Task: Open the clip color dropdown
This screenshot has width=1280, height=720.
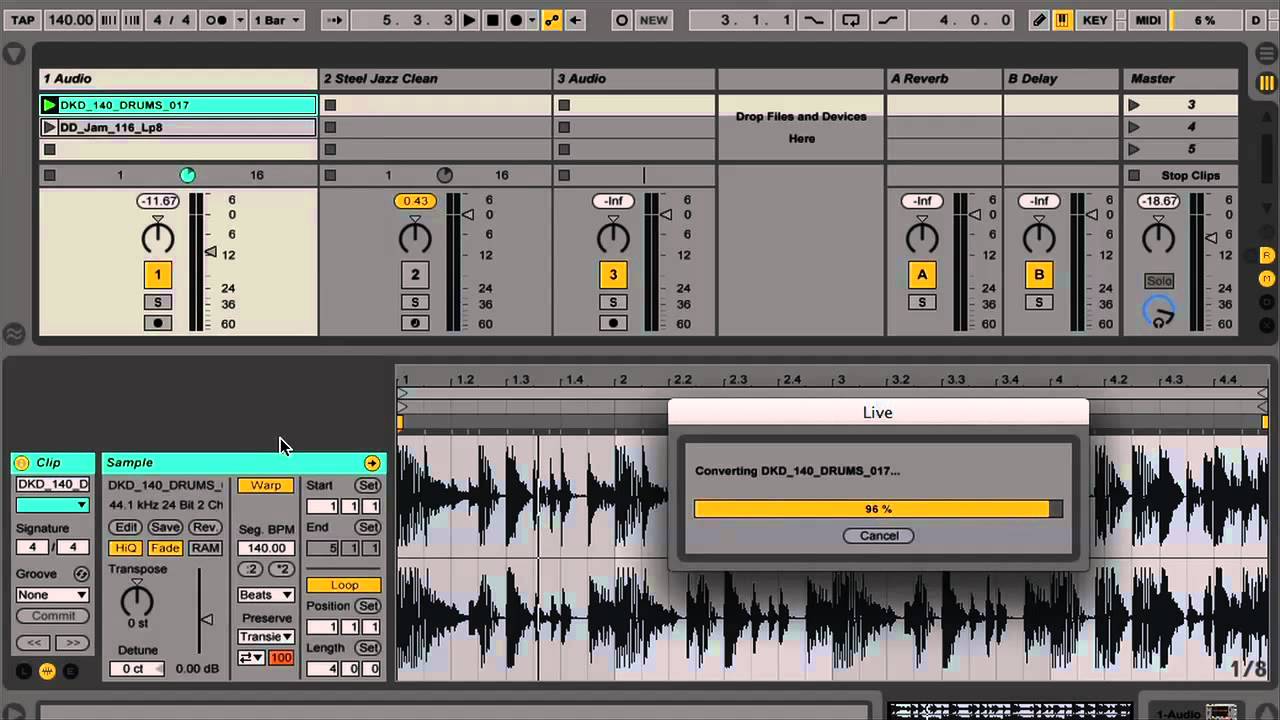Action: tap(52, 505)
